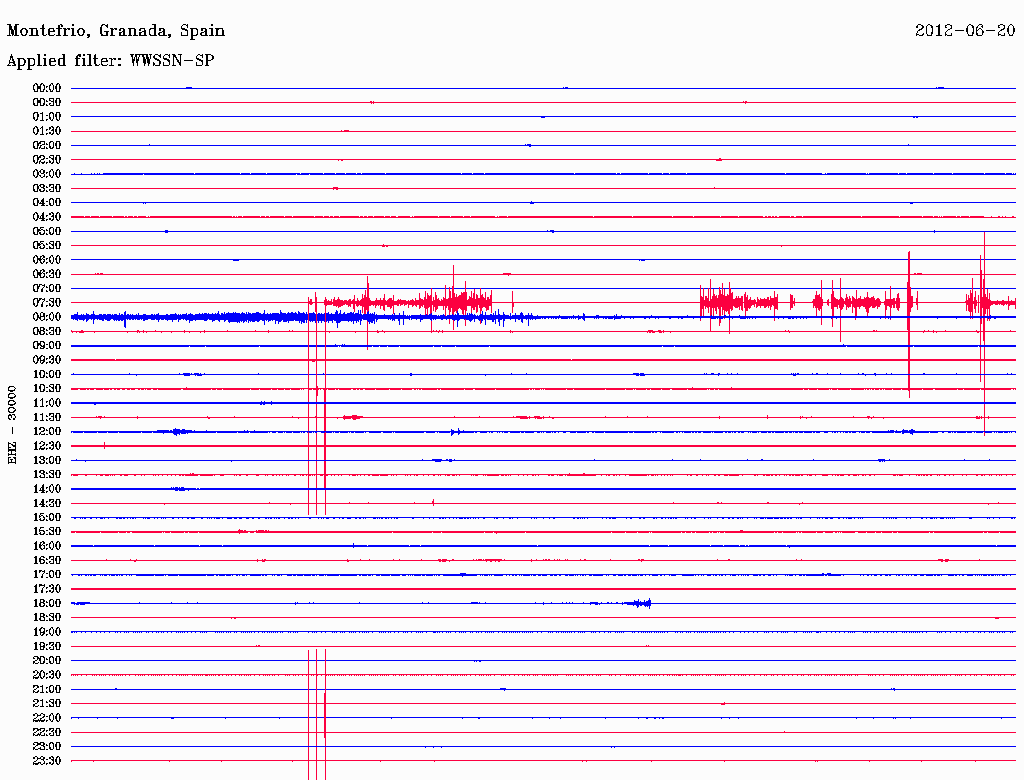Select the 23:30 time label
The image size is (1024, 780).
pos(47,760)
